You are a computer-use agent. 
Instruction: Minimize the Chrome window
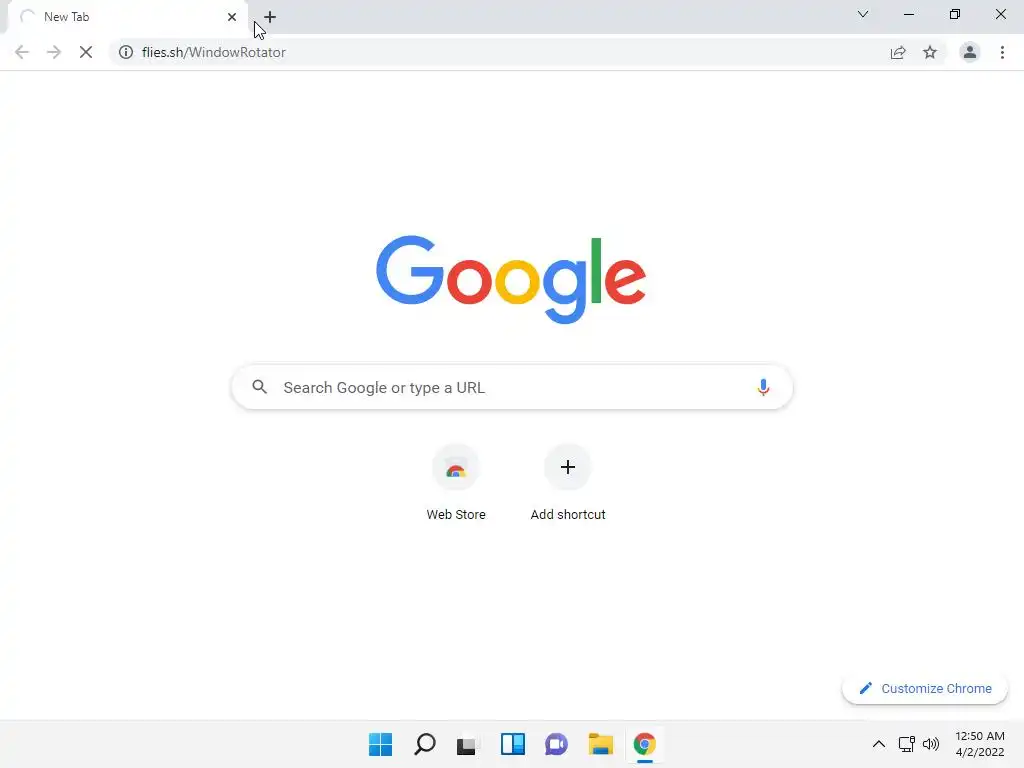click(908, 14)
